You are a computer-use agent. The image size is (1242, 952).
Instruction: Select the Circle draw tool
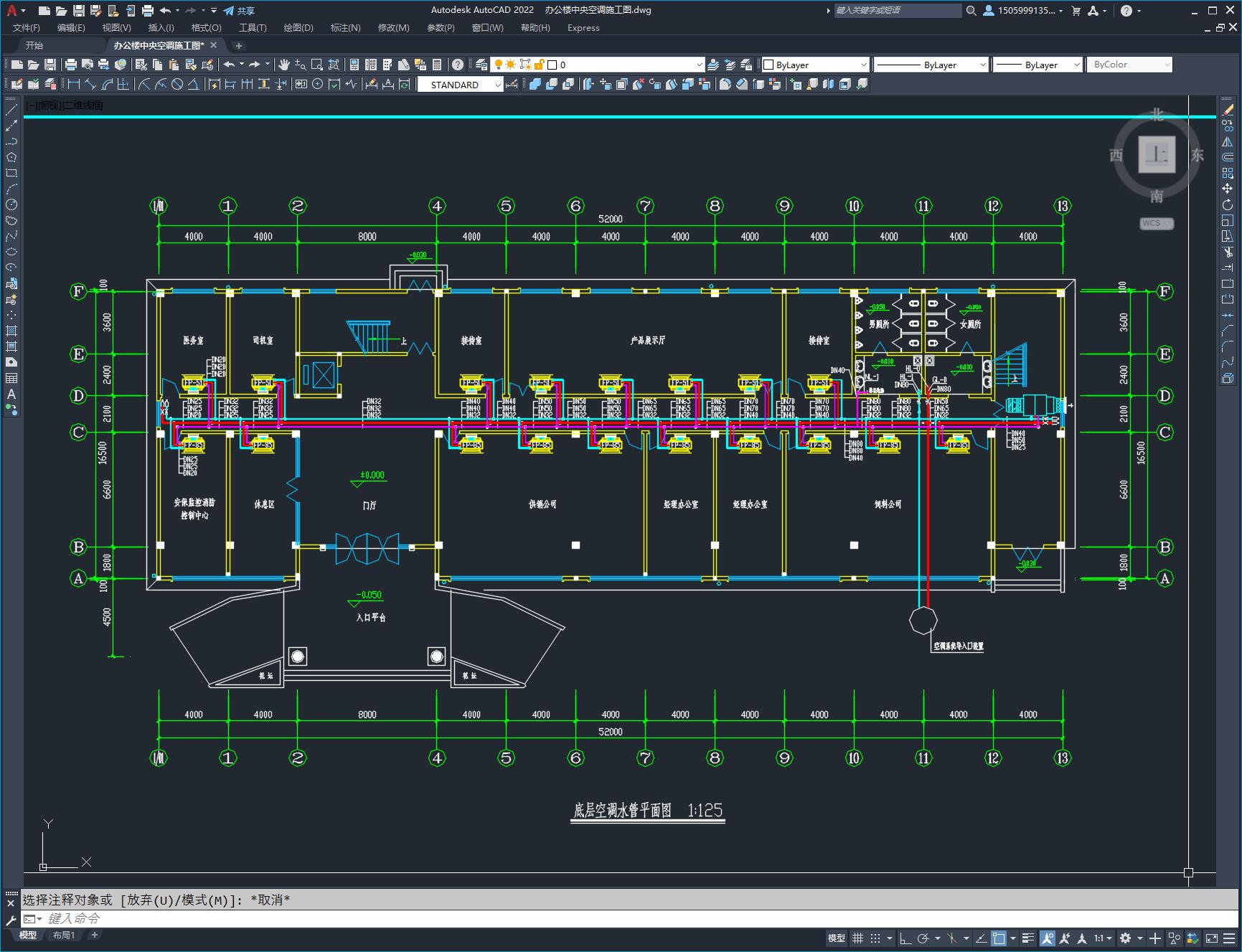[11, 204]
